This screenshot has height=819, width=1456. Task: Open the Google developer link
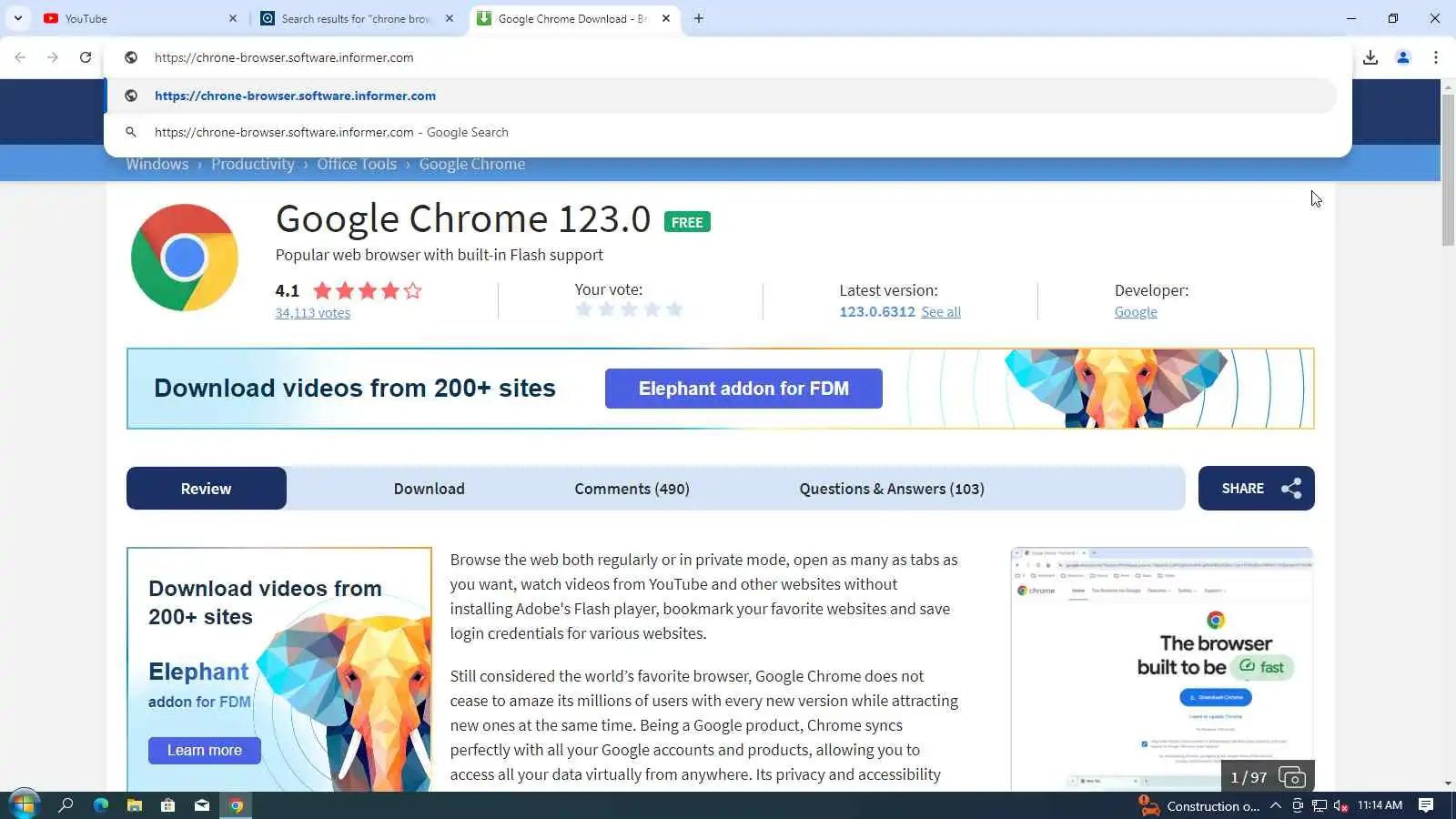[x=1136, y=312]
